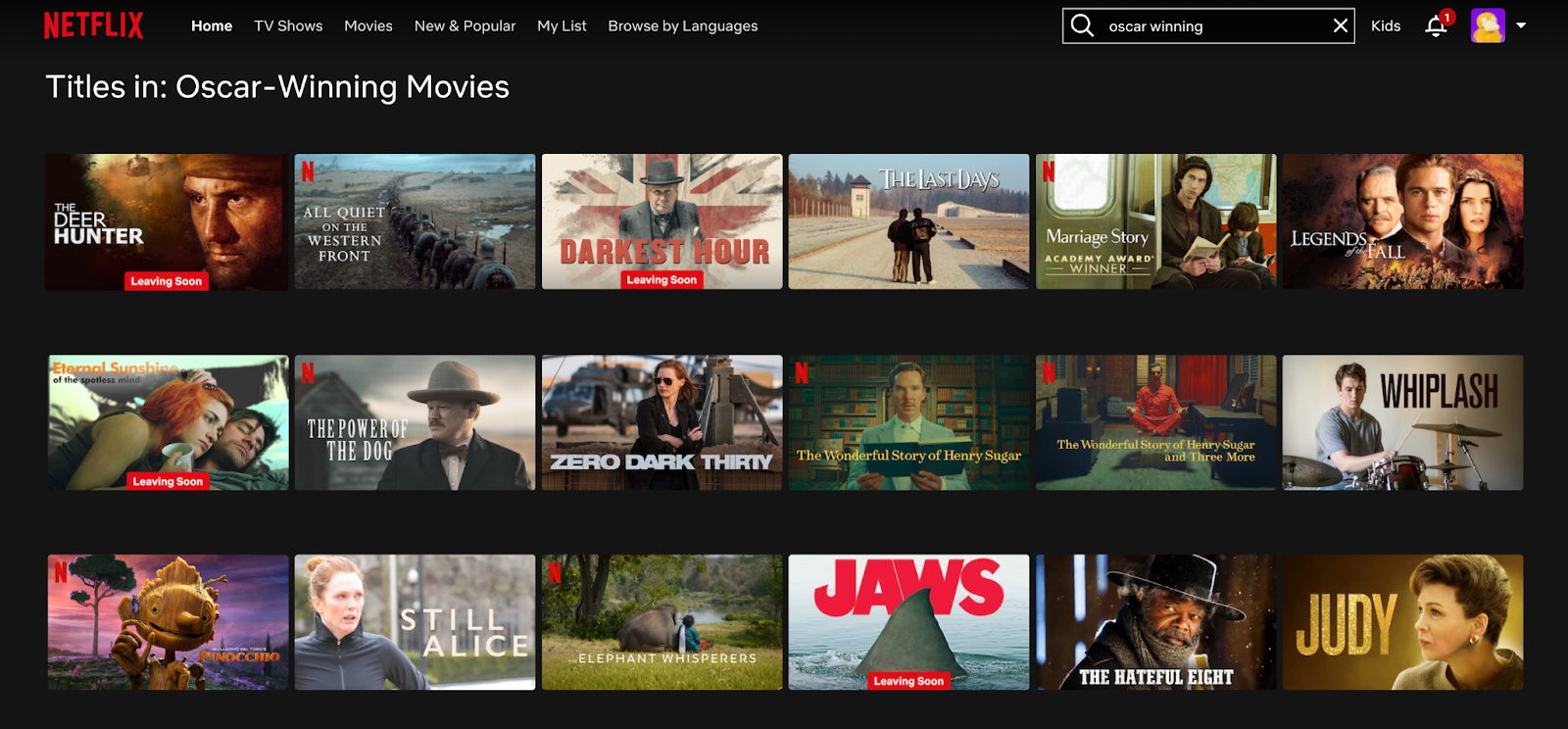This screenshot has width=1568, height=729.
Task: Click Netflix N logo on Marriage Story
Action: point(1049,171)
